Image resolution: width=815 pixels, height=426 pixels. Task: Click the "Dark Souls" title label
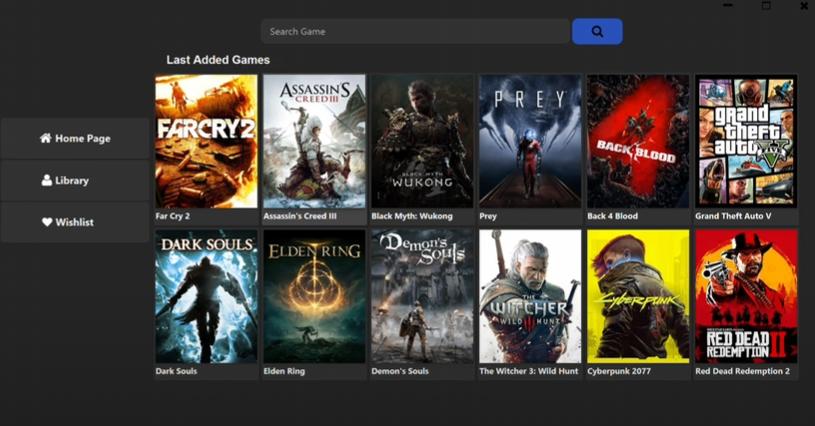click(x=176, y=371)
